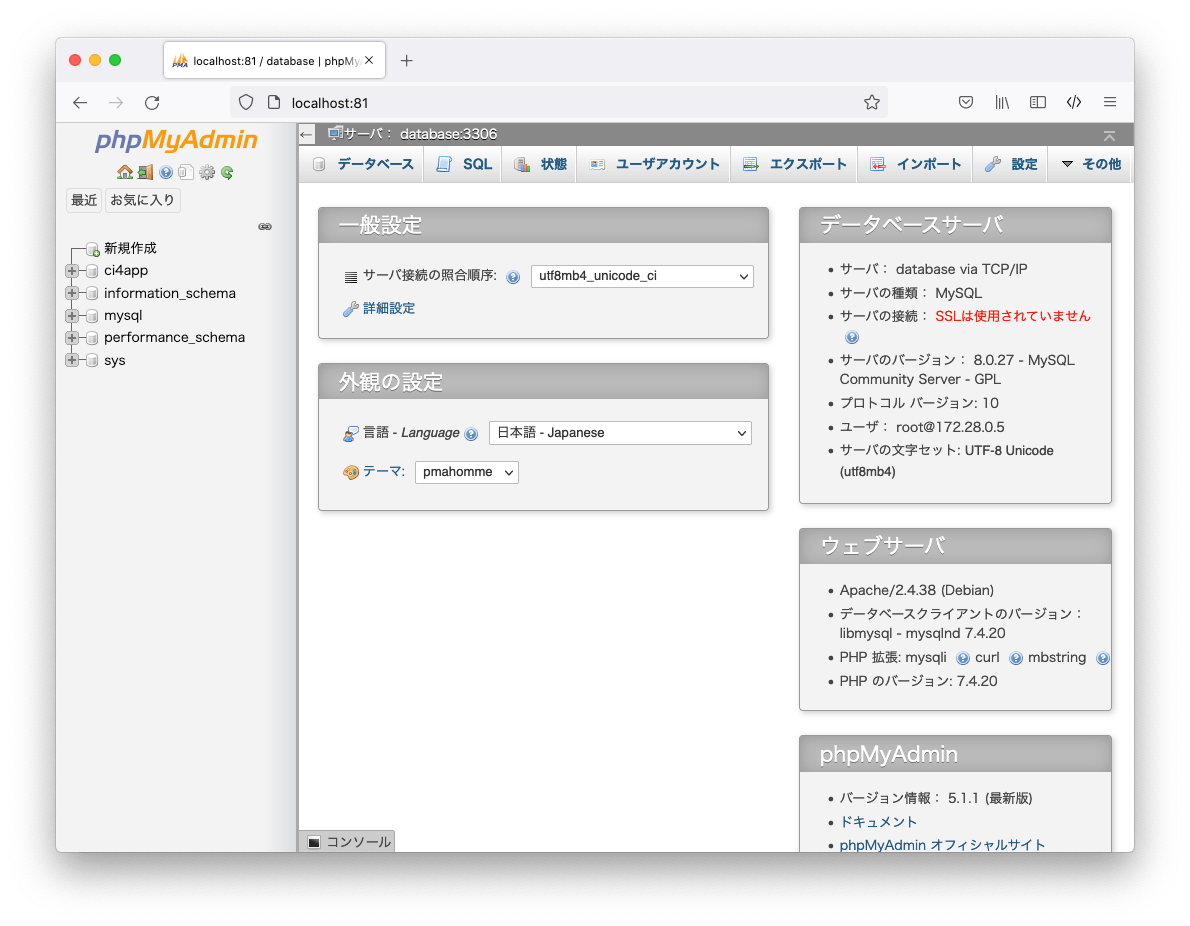This screenshot has height=926, width=1190.
Task: Click help icon after mysqli extension
Action: tap(962, 658)
